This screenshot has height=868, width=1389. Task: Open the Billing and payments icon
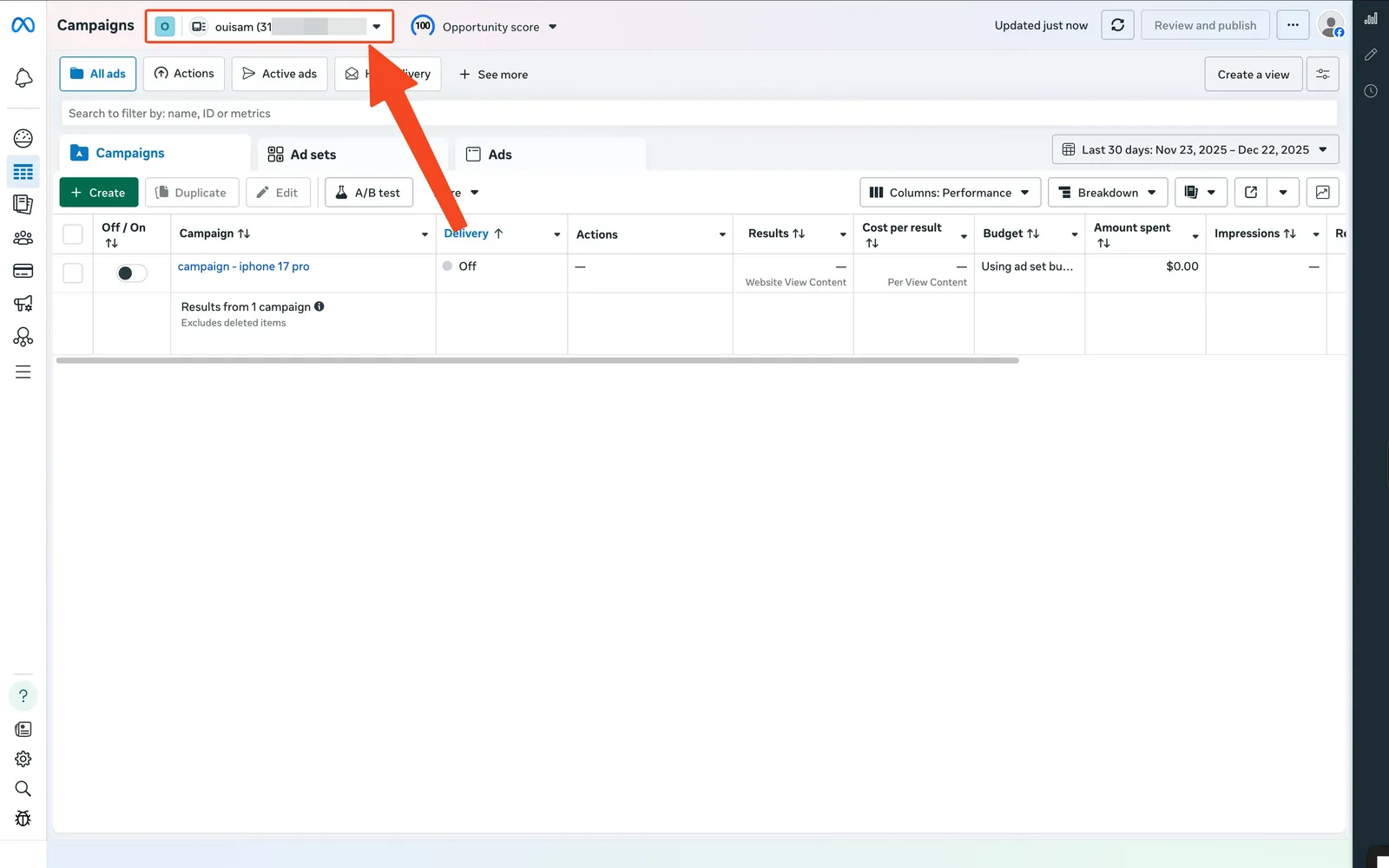23,270
